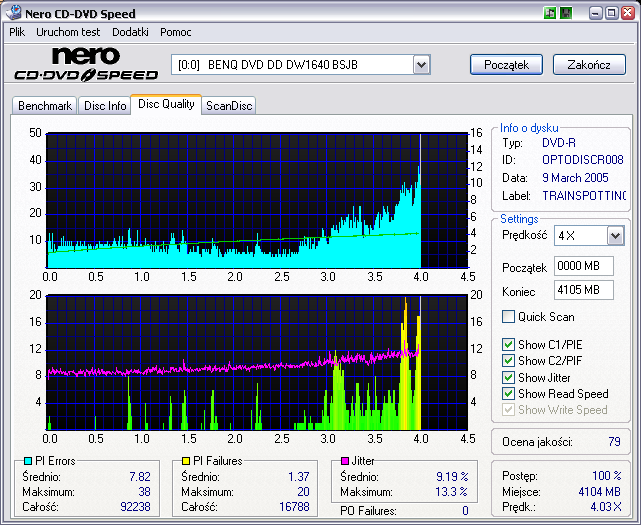Click the quality score 79 value

click(614, 442)
